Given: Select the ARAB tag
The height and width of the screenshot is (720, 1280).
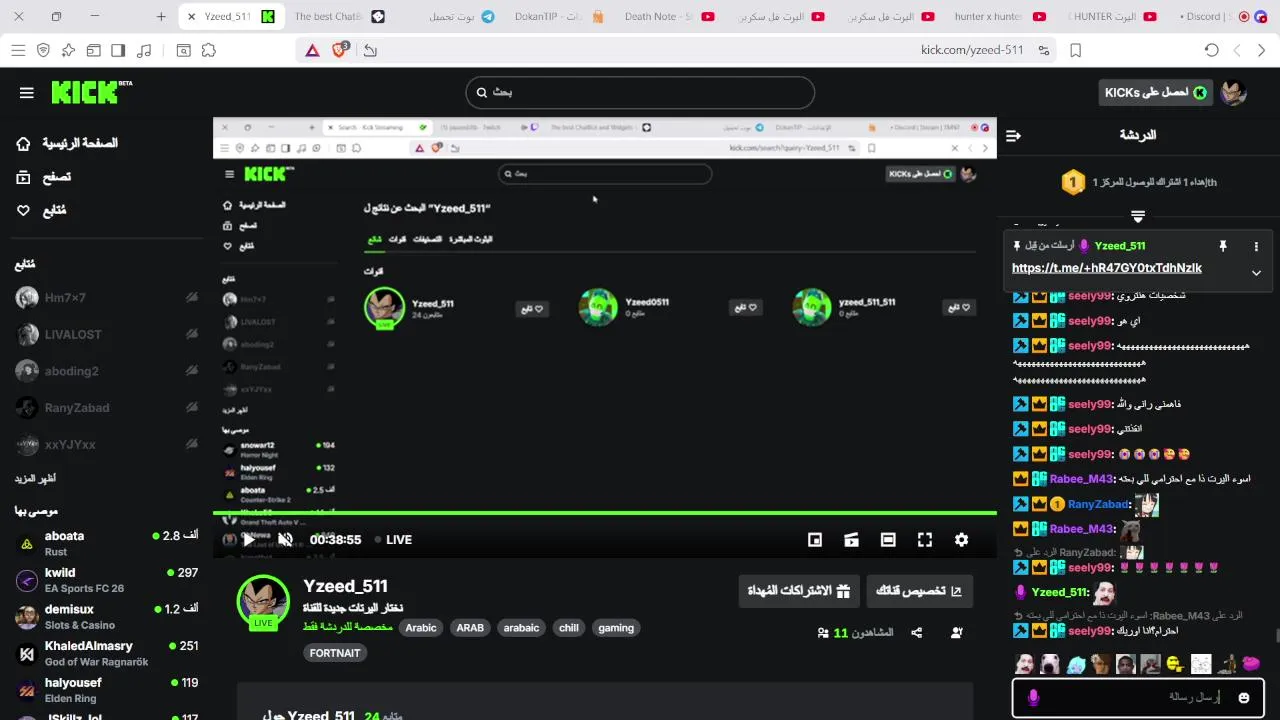Looking at the screenshot, I should click(470, 628).
